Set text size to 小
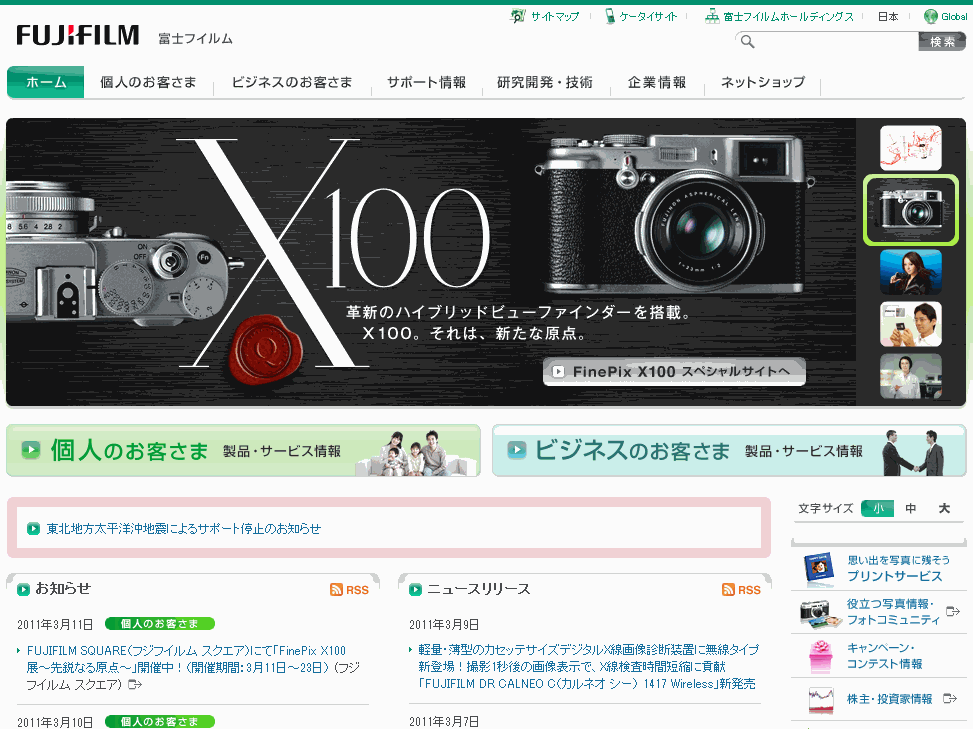 [x=877, y=508]
